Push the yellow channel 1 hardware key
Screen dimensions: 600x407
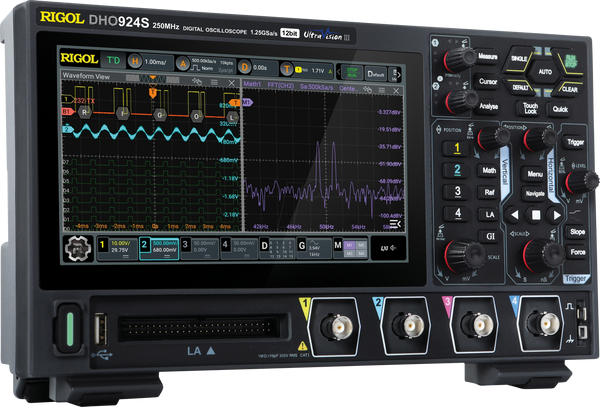pos(457,148)
